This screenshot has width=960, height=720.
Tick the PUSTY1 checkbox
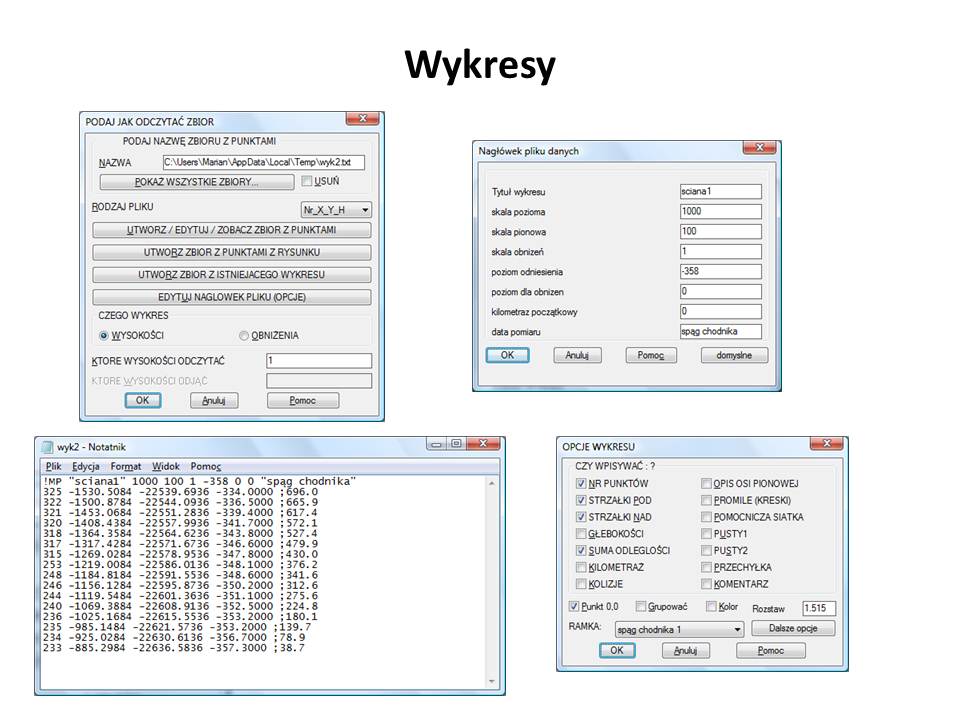coord(706,534)
